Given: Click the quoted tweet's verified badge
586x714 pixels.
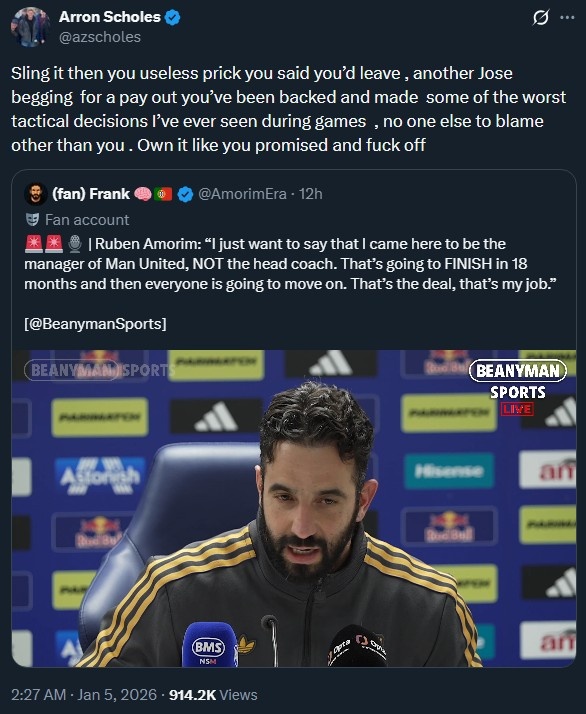Looking at the screenshot, I should coord(185,194).
